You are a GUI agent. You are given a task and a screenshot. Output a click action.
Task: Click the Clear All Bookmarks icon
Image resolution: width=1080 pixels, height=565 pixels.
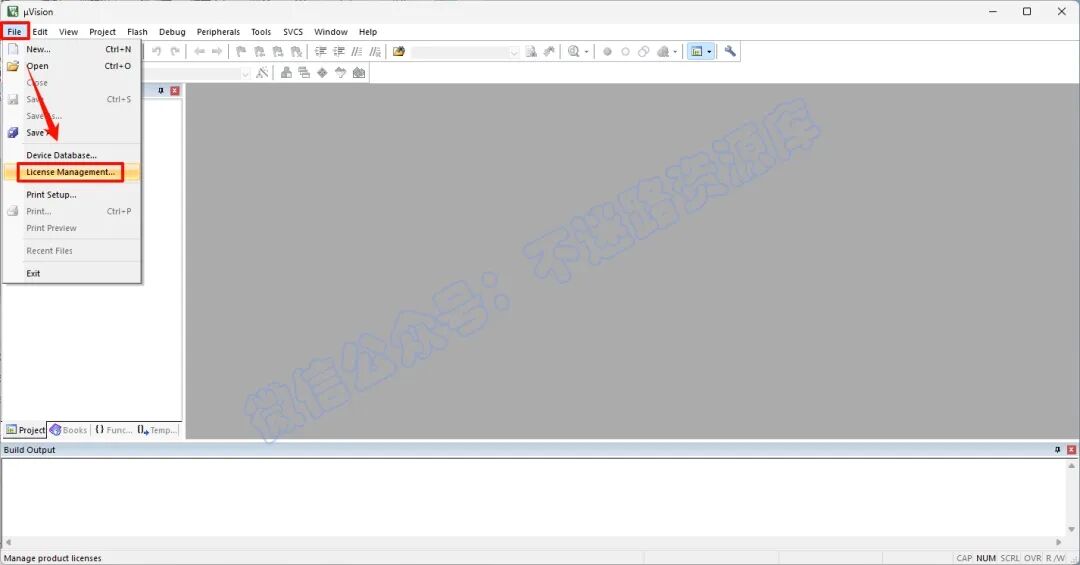pos(296,52)
